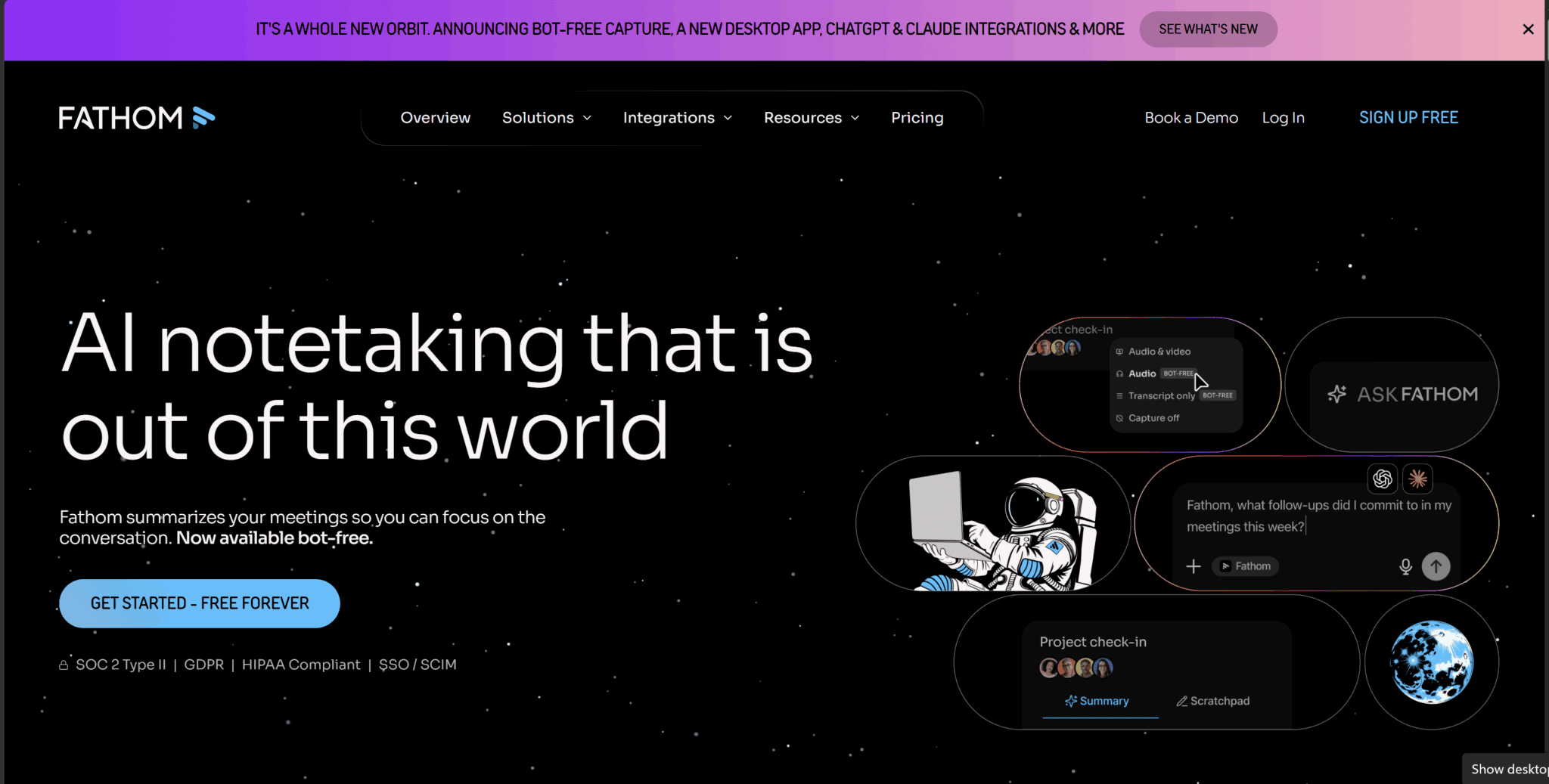Click the Show desktop button
Screen dimensions: 1549x784
pyautogui.click(x=1506, y=769)
